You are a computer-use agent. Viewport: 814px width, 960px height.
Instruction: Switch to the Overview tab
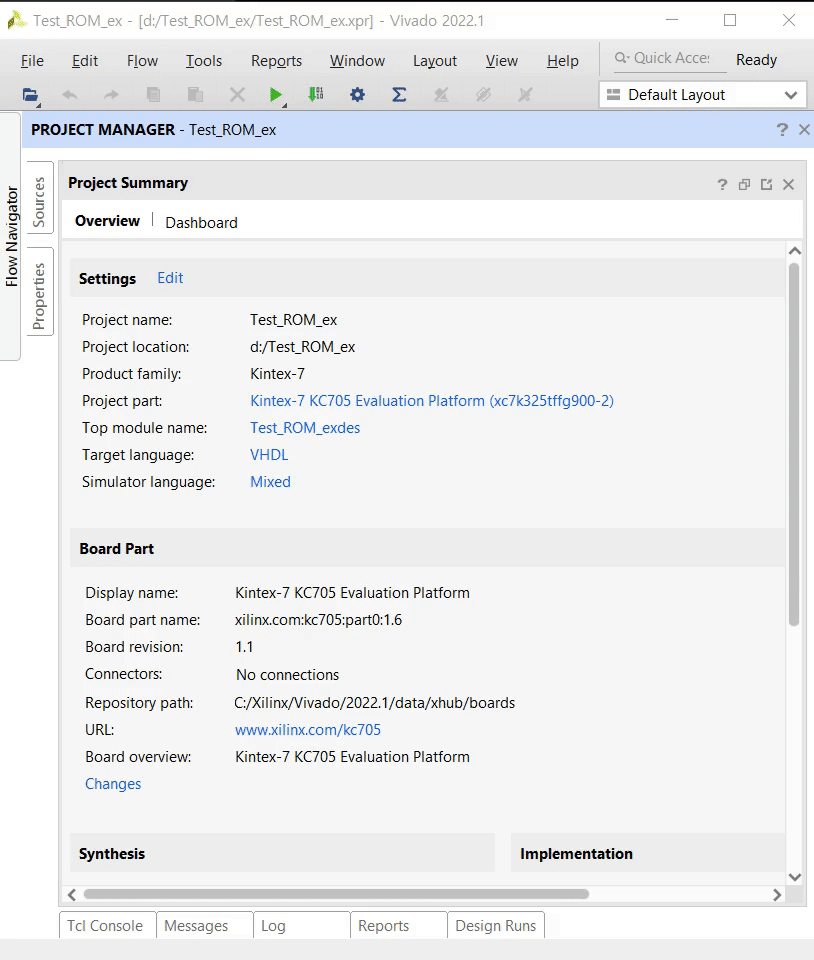click(107, 221)
